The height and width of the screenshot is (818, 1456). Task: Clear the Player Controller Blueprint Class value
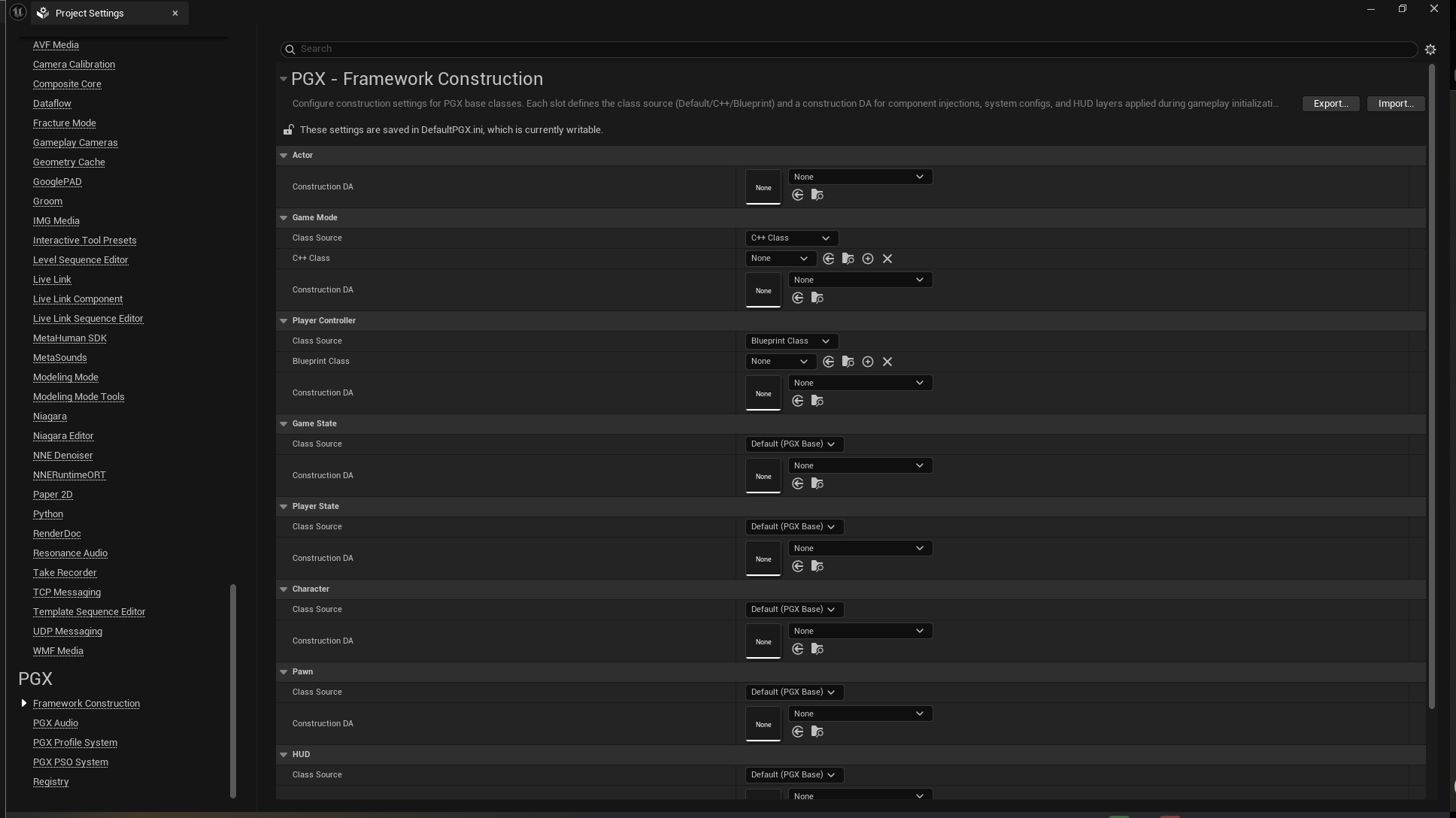(x=887, y=362)
